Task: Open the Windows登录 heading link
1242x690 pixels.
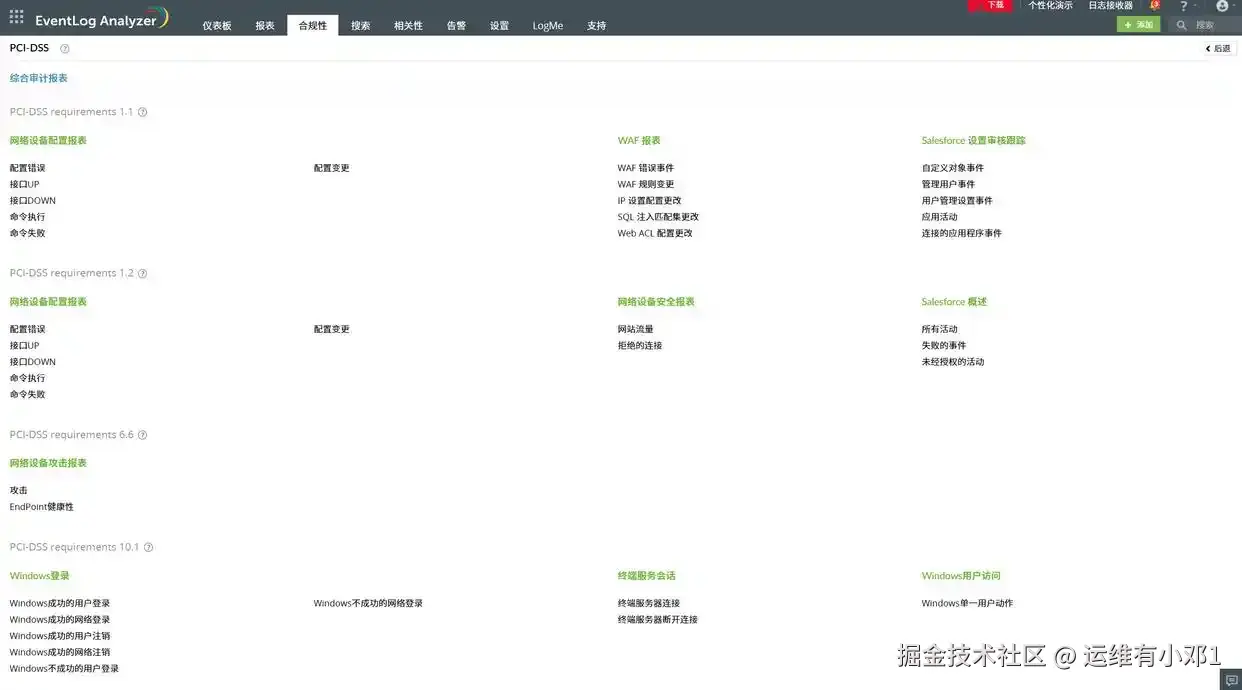Action: coord(40,576)
